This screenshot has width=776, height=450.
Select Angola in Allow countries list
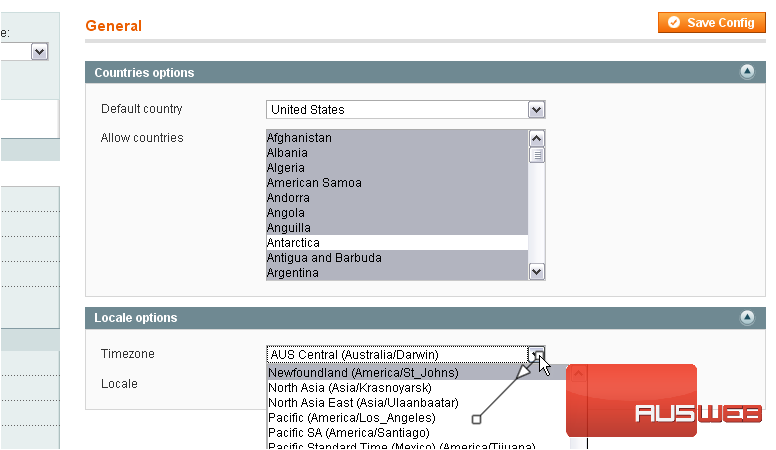pyautogui.click(x=396, y=213)
